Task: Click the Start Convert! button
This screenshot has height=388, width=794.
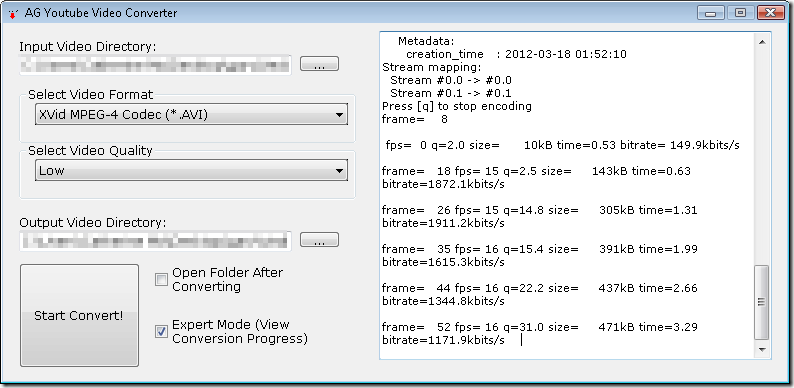Action: tap(79, 315)
